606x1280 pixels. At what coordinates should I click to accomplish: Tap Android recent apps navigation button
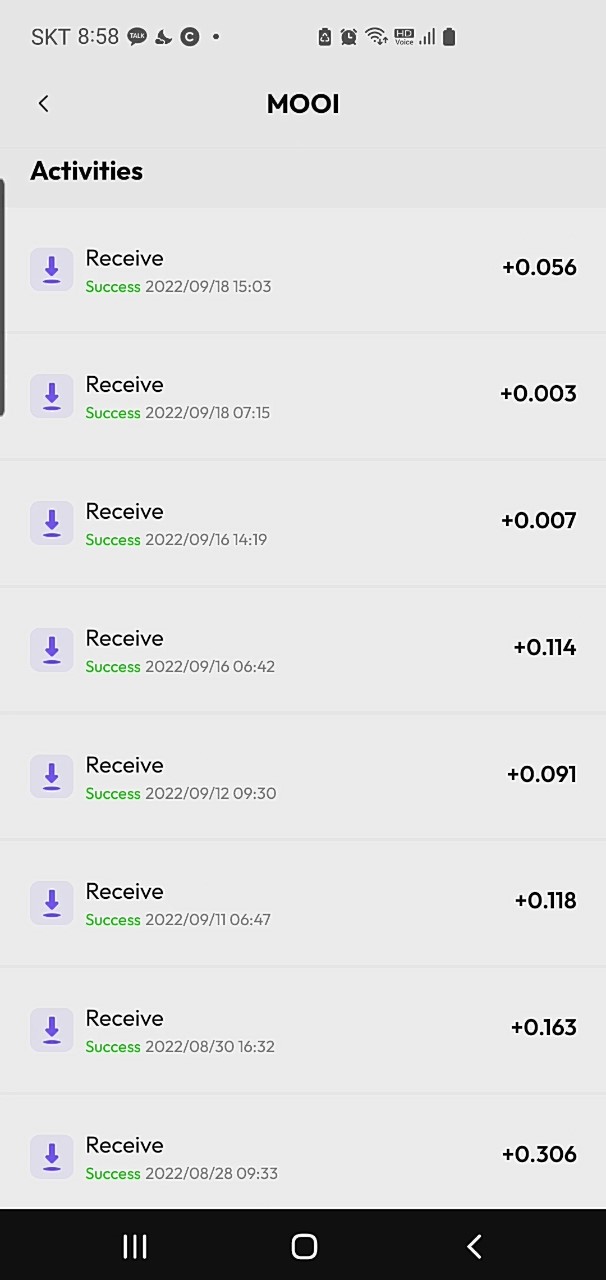click(x=134, y=1246)
